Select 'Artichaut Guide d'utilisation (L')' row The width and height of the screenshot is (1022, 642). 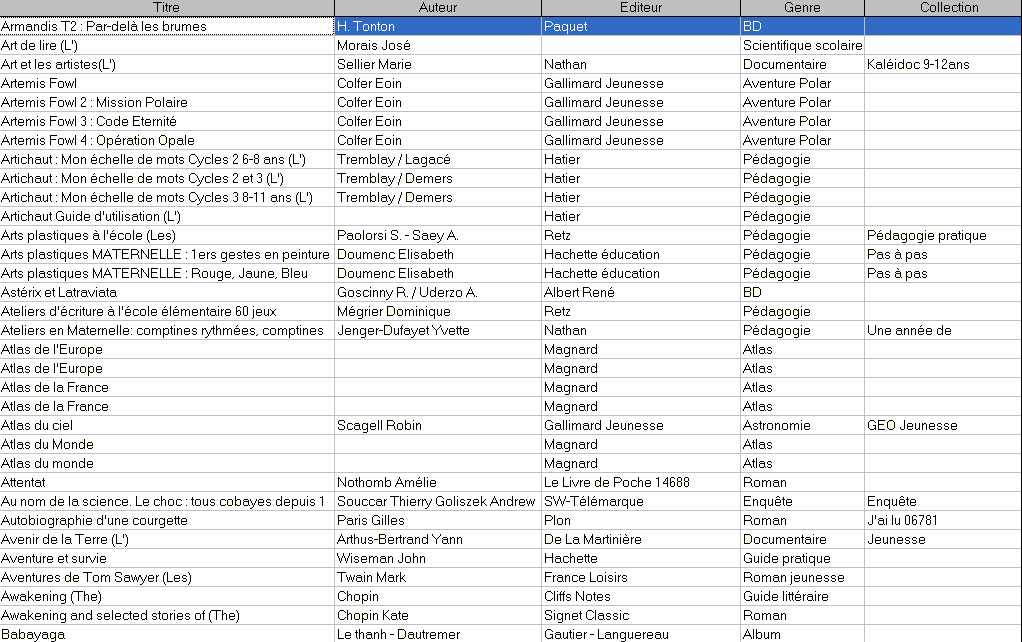tap(91, 216)
